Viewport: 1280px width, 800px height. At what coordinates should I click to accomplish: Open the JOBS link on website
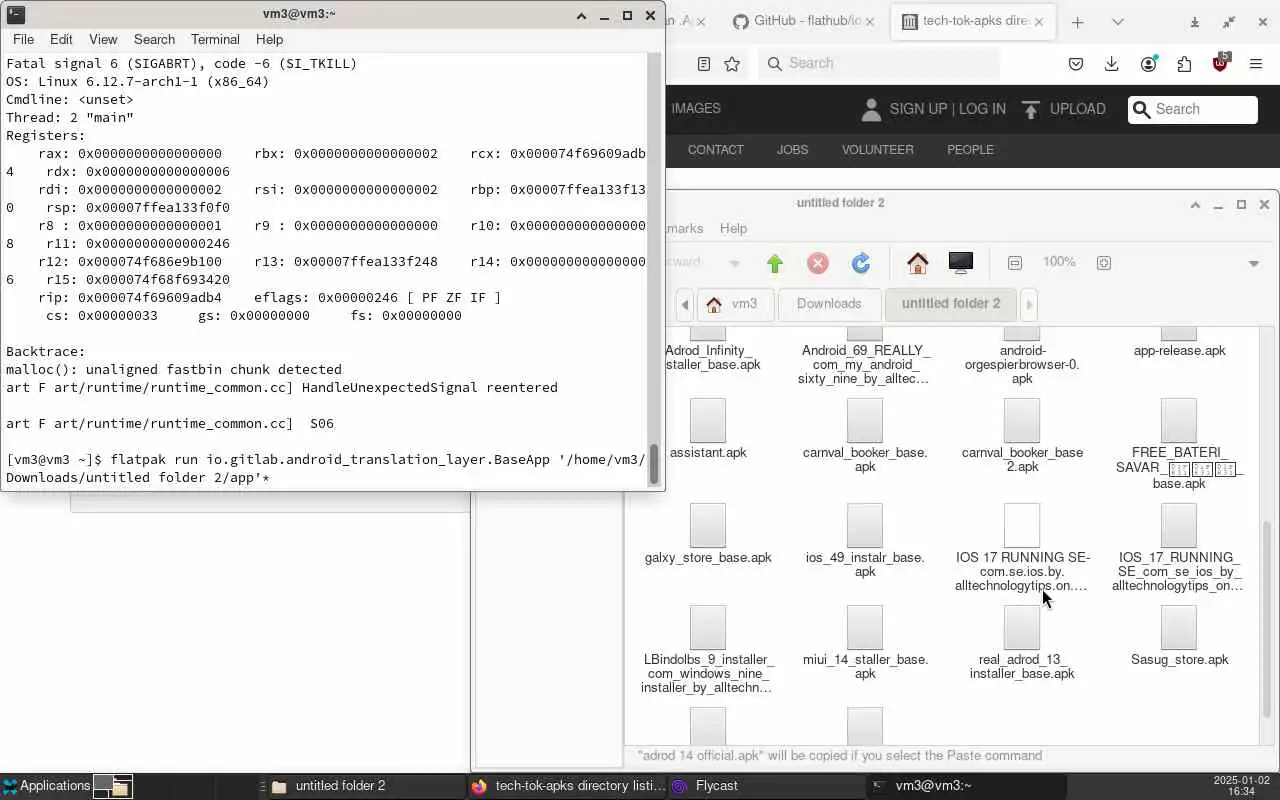[x=792, y=150]
